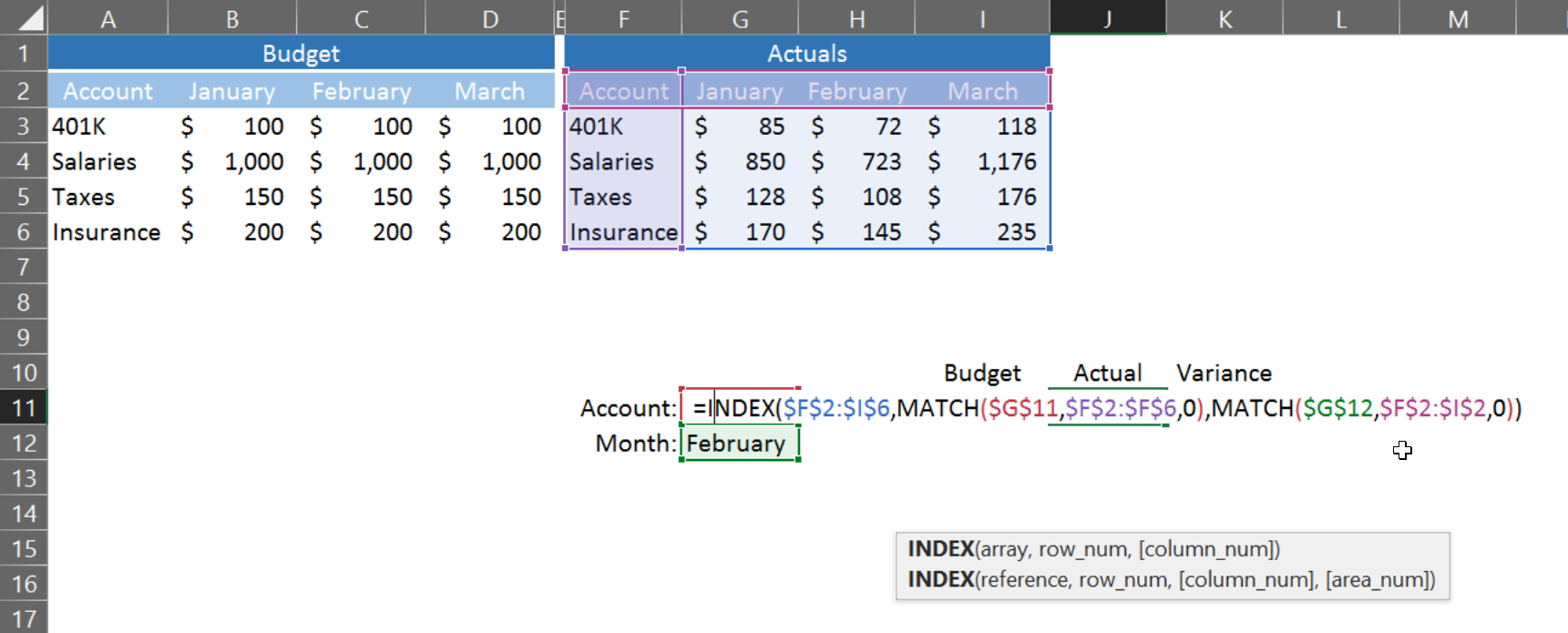Click the Select All corner triangle
The width and height of the screenshot is (1568, 633).
27,18
